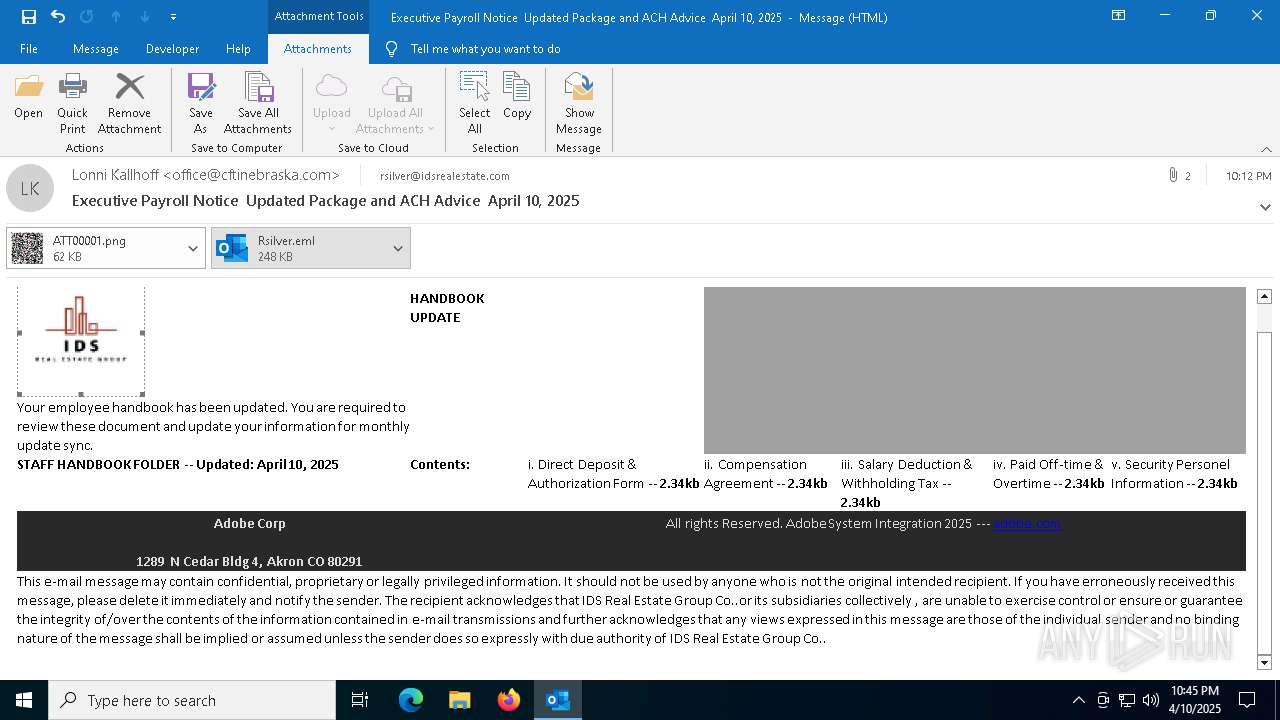Image resolution: width=1280 pixels, height=720 pixels.
Task: Copy the selected attachment
Action: click(x=517, y=96)
